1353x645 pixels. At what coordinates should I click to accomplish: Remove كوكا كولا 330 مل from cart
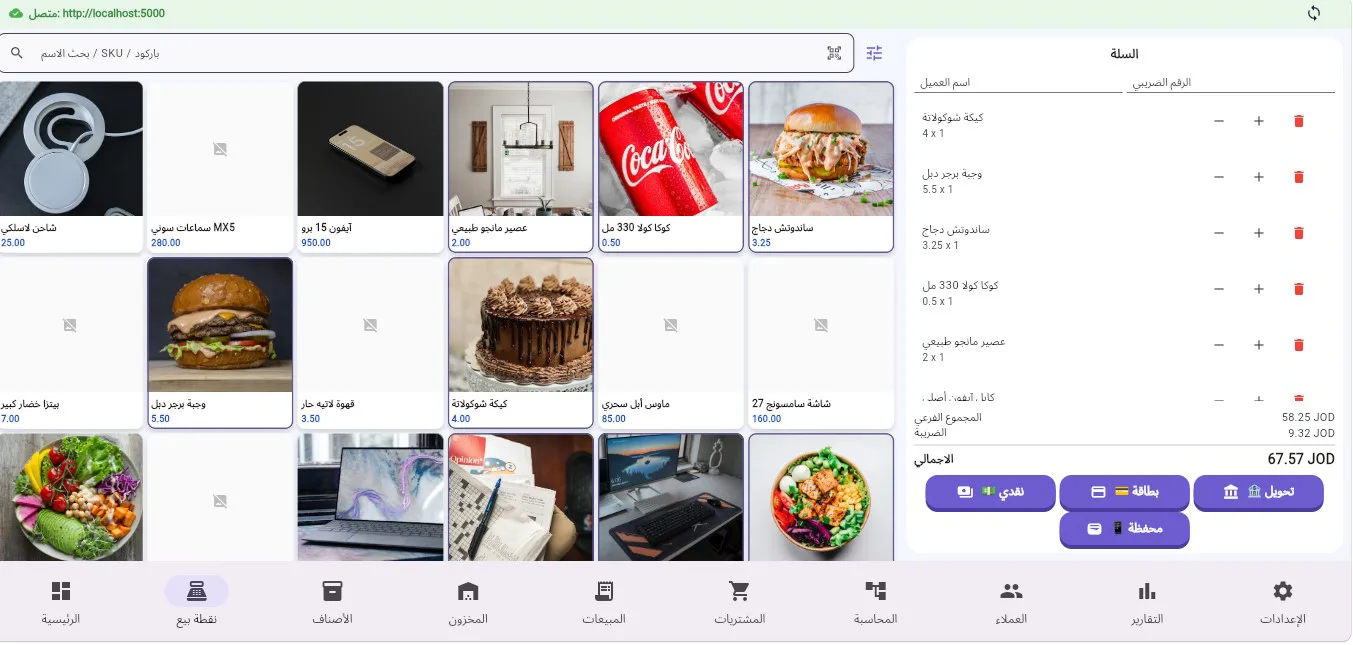pos(1299,289)
